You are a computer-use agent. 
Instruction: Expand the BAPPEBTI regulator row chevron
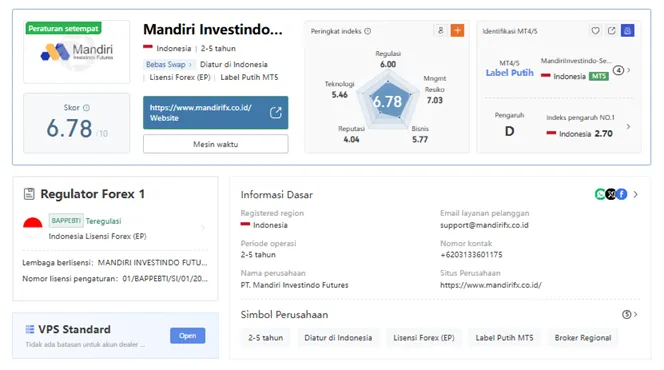coord(203,228)
